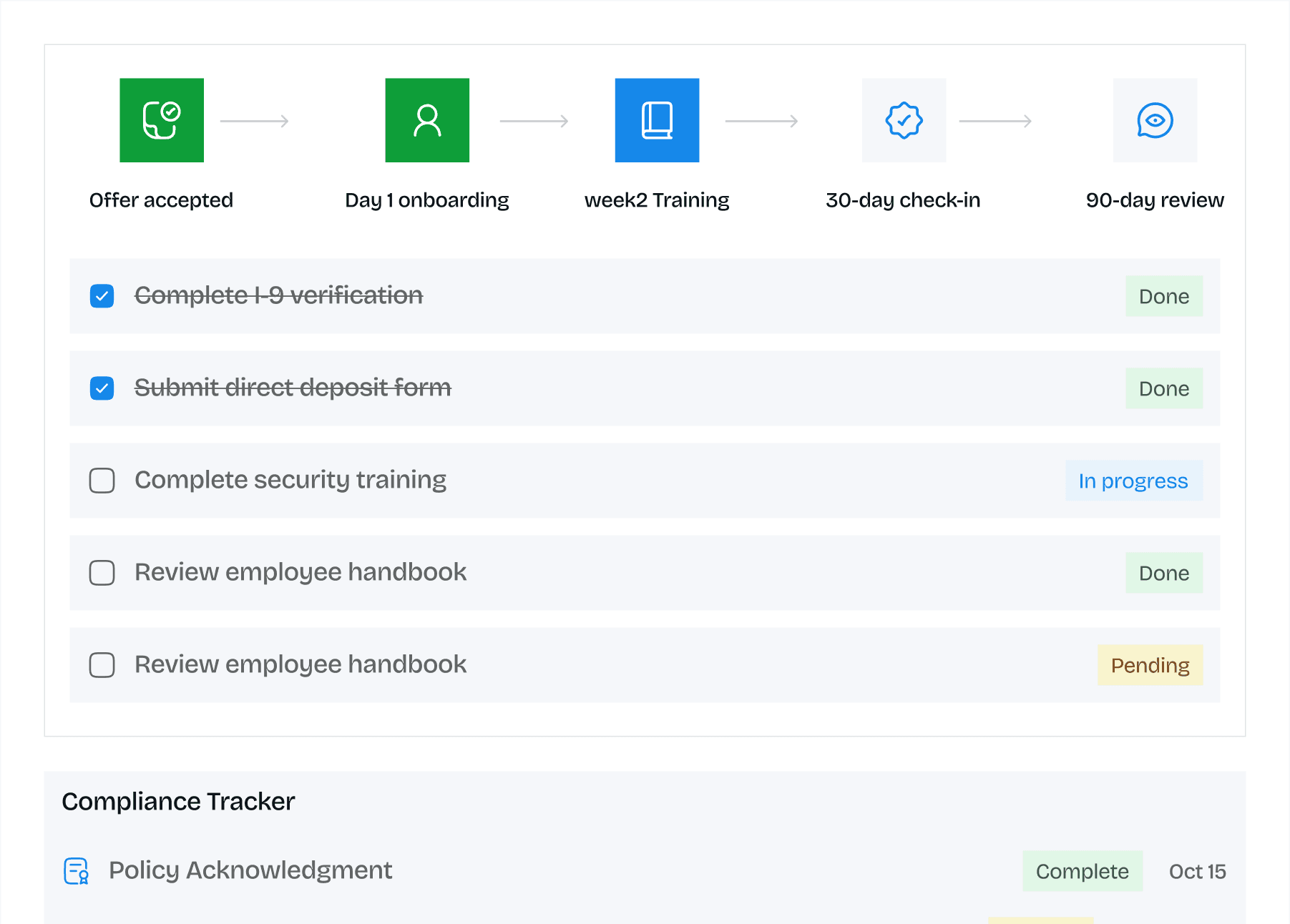Click the Offer accepted green step icon
The height and width of the screenshot is (924, 1290).
[162, 120]
